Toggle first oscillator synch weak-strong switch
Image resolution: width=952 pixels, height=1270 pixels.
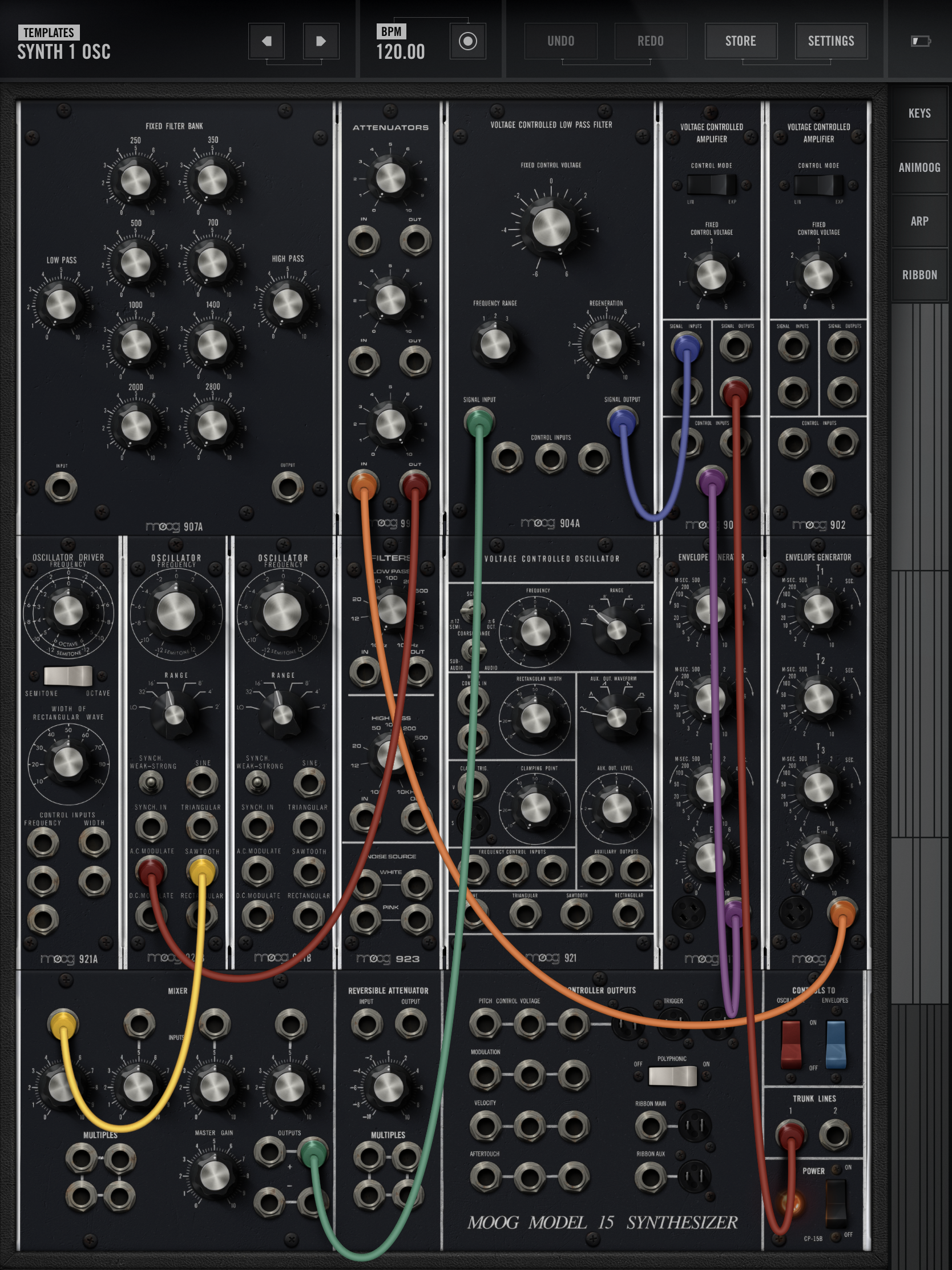(150, 782)
